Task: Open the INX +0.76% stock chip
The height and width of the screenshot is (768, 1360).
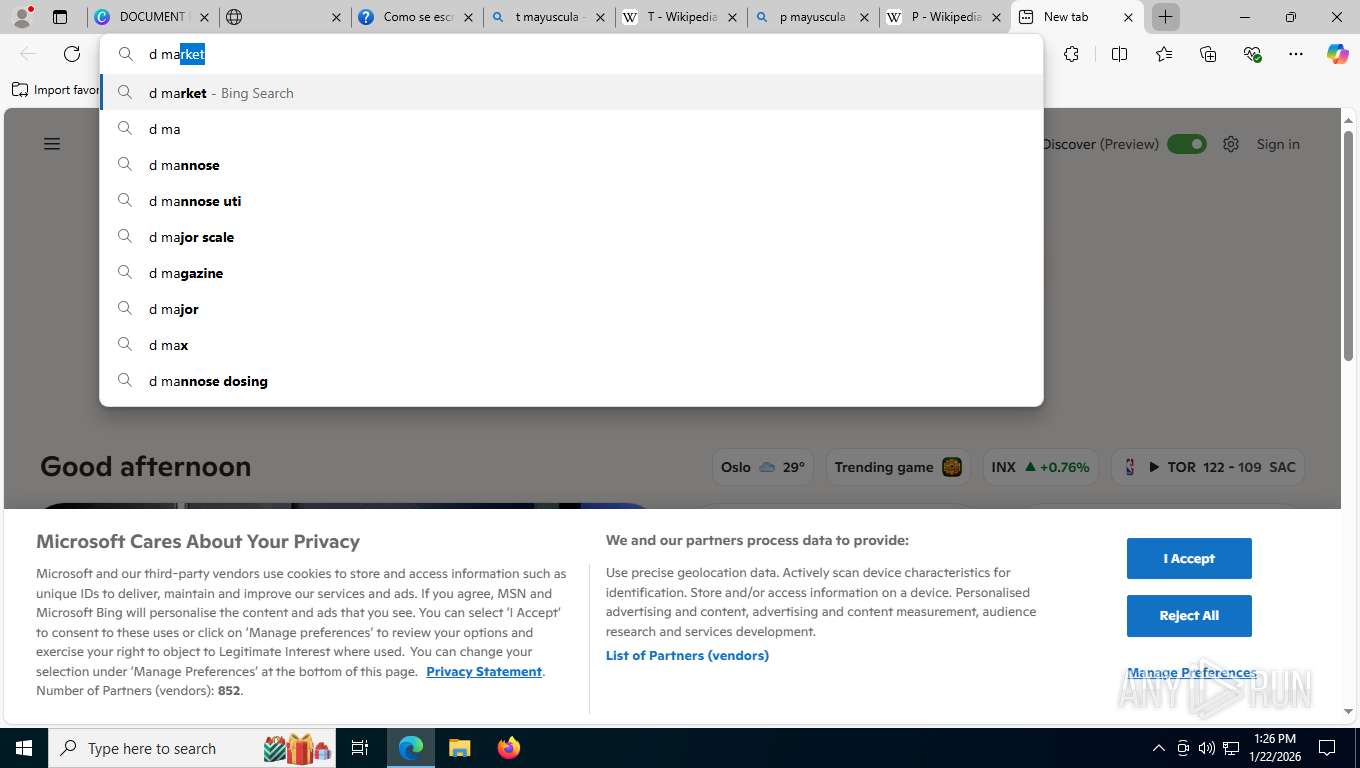Action: tap(1040, 467)
